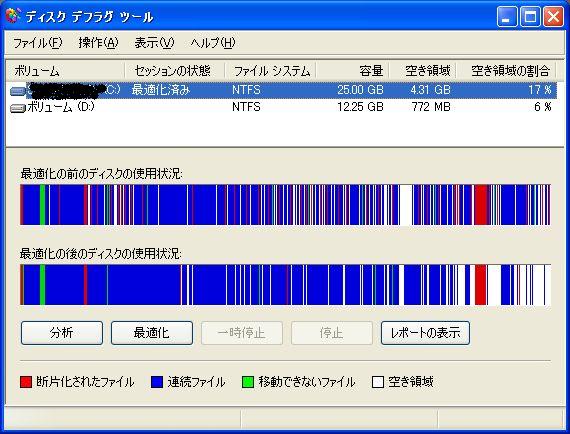Sort by the 空き領域 column header
570x434 pixels.
pos(422,71)
